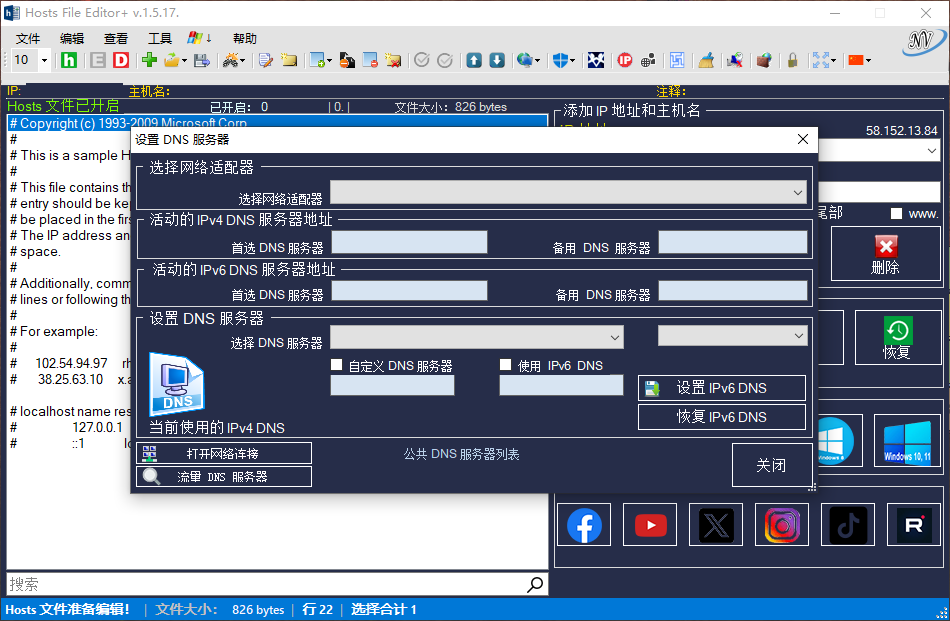Open the YouTube icon in the panel

tap(649, 524)
